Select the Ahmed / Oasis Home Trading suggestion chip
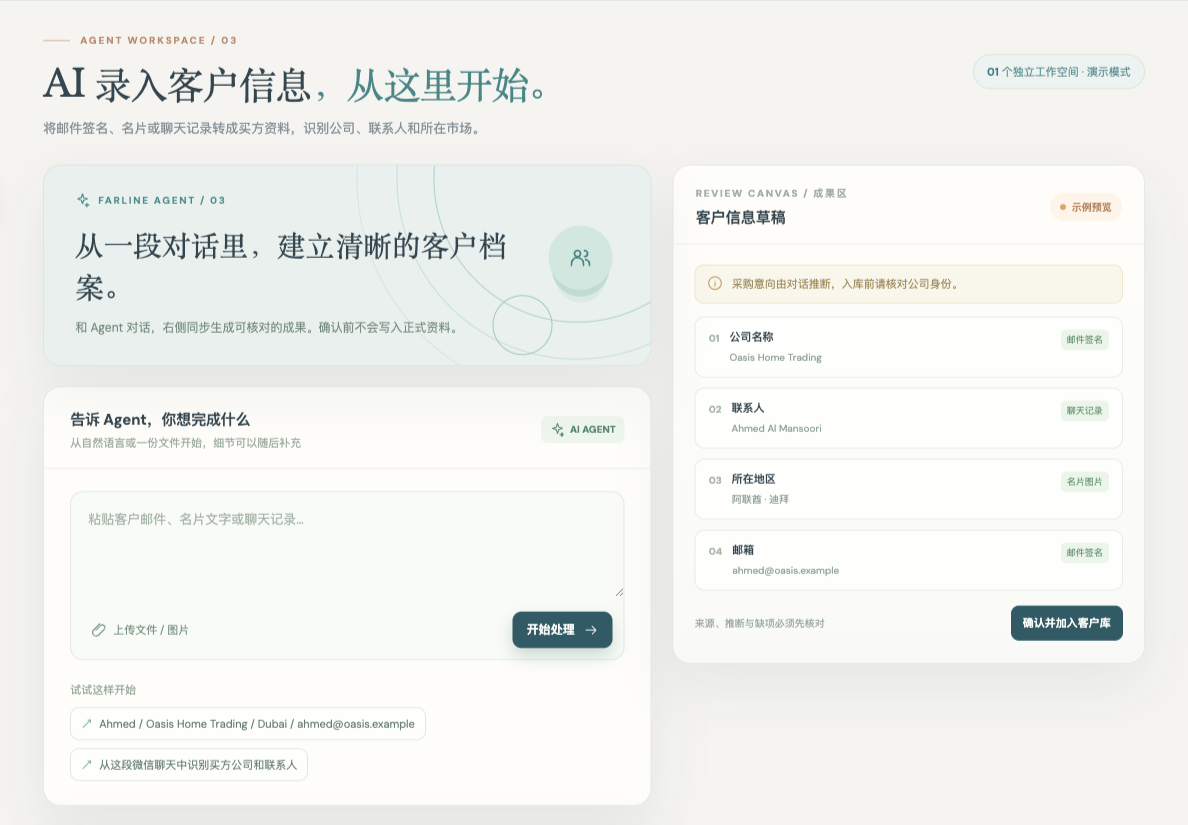 (x=248, y=723)
